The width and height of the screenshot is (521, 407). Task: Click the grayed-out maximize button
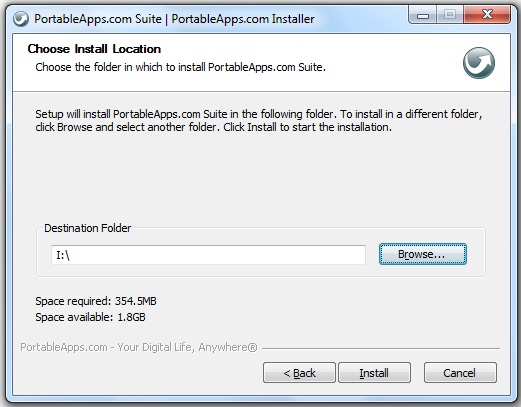[x=450, y=15]
